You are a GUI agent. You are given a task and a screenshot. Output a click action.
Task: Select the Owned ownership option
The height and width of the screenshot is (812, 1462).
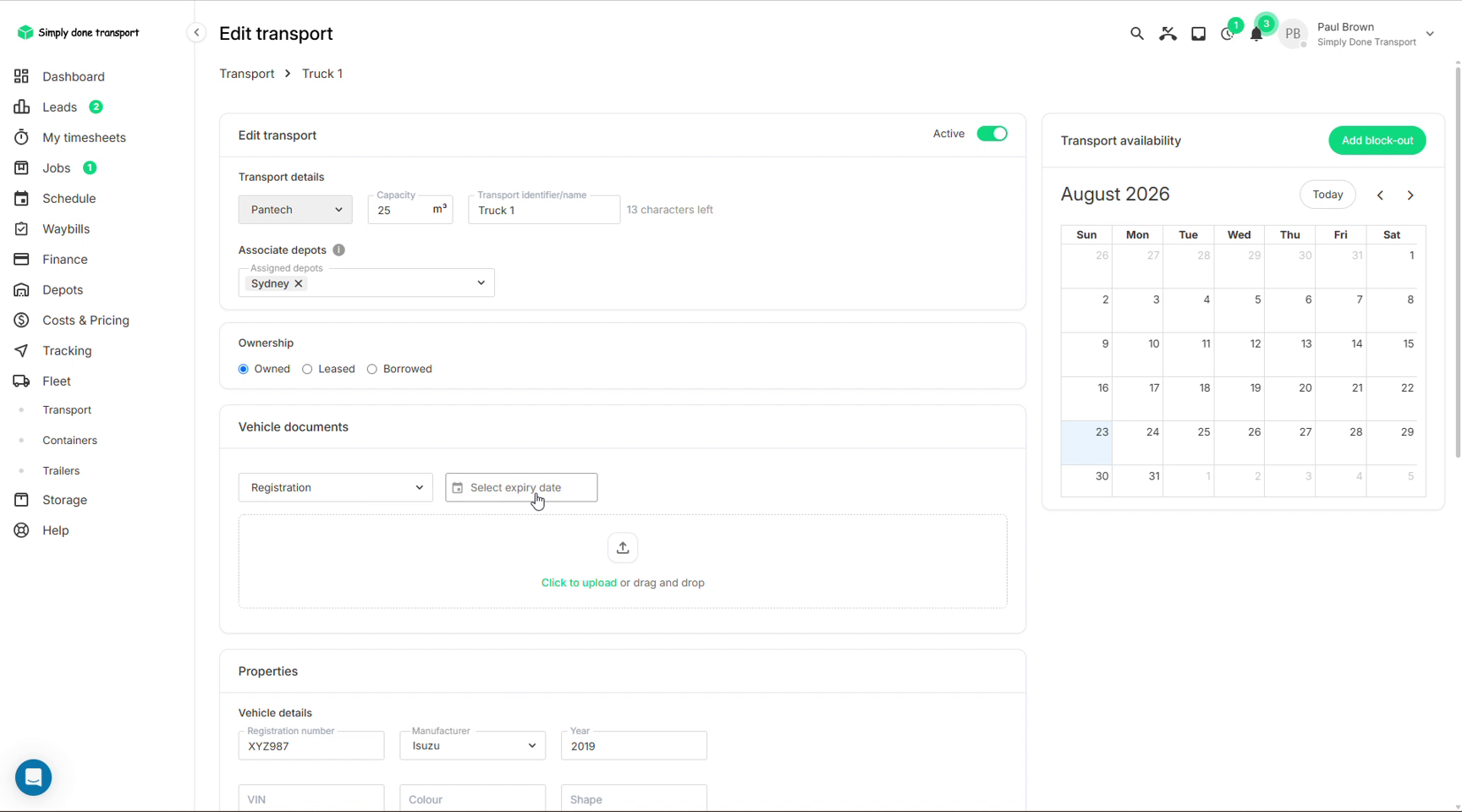click(244, 370)
